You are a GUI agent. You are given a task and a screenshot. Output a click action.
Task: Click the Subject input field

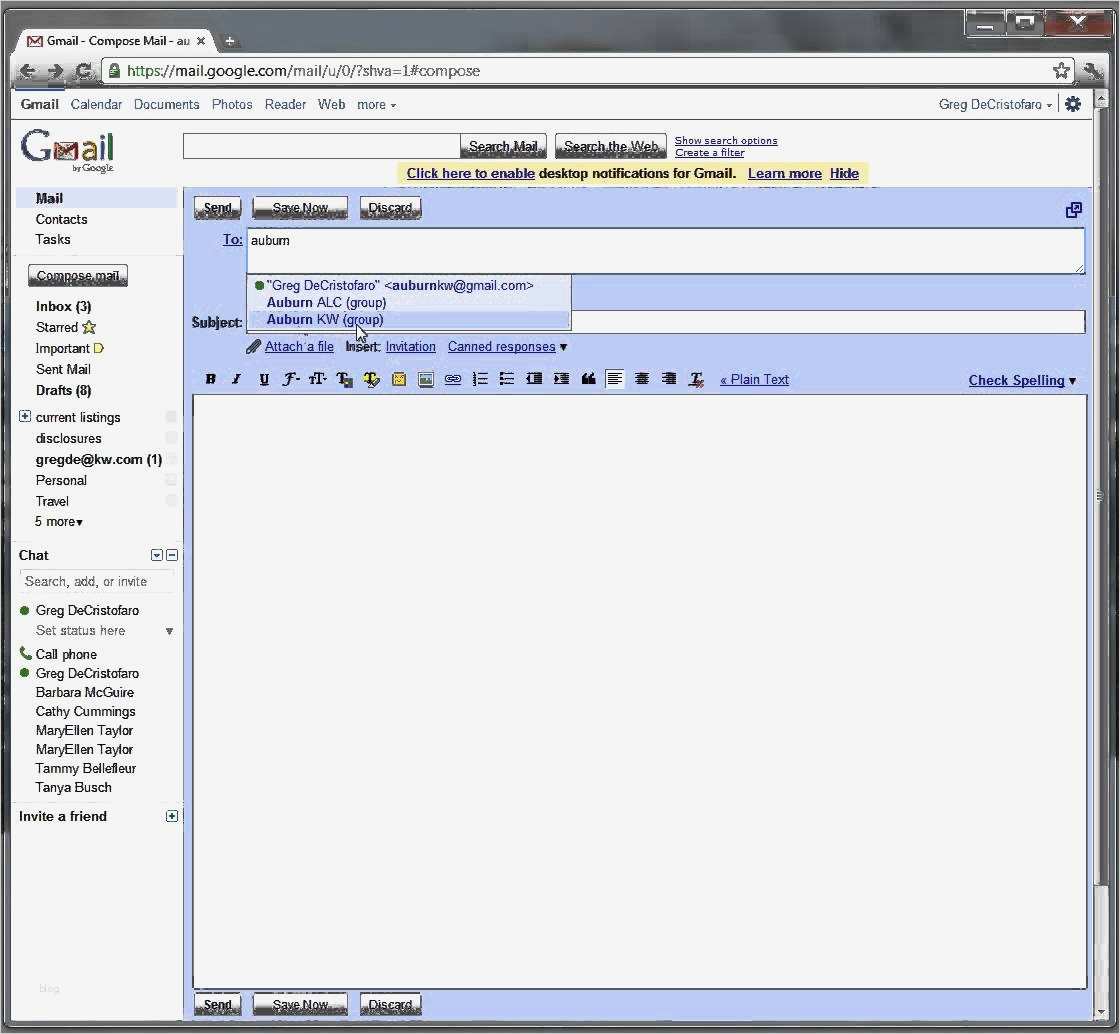click(828, 322)
